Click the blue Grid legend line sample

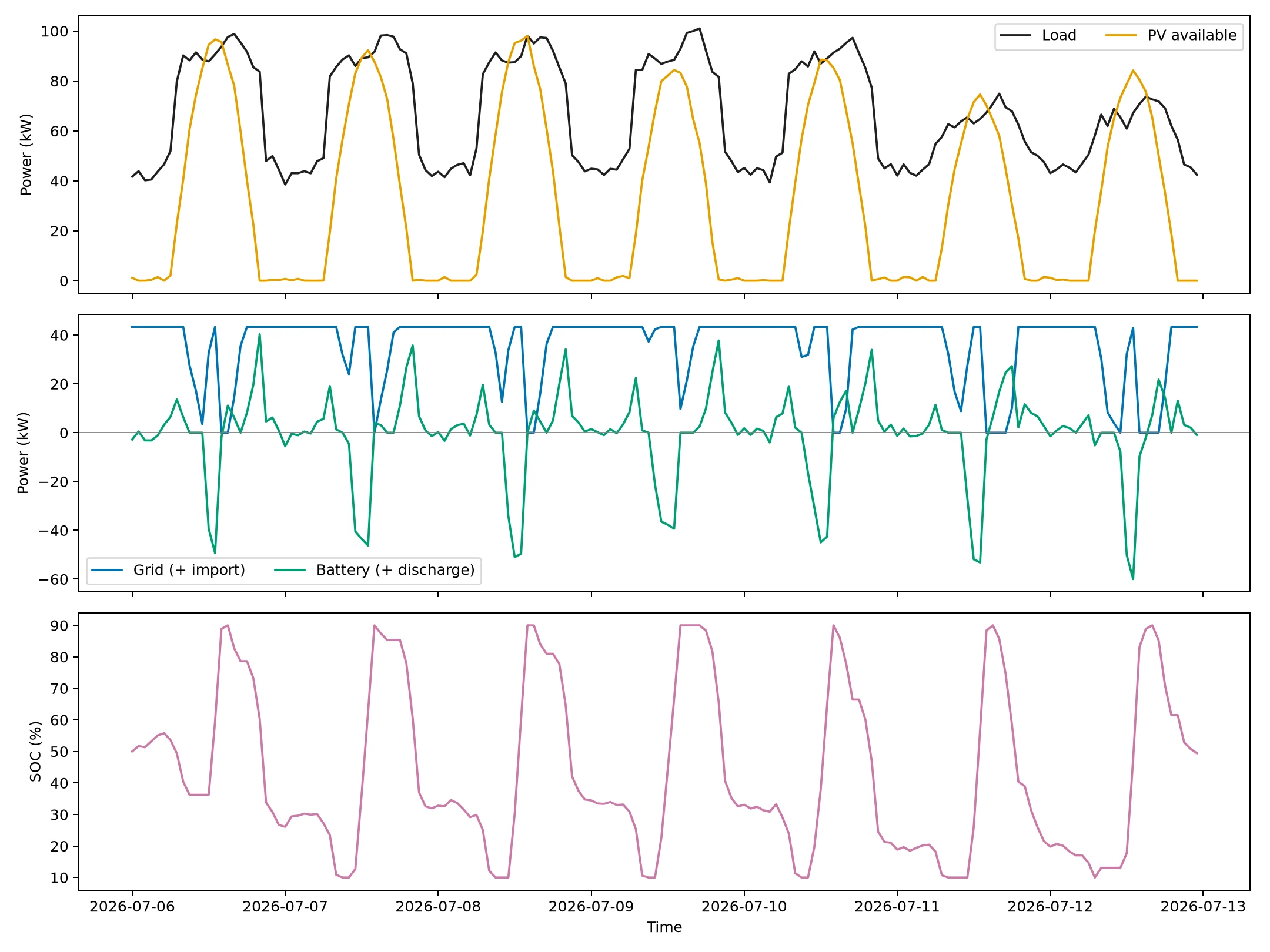pyautogui.click(x=107, y=571)
